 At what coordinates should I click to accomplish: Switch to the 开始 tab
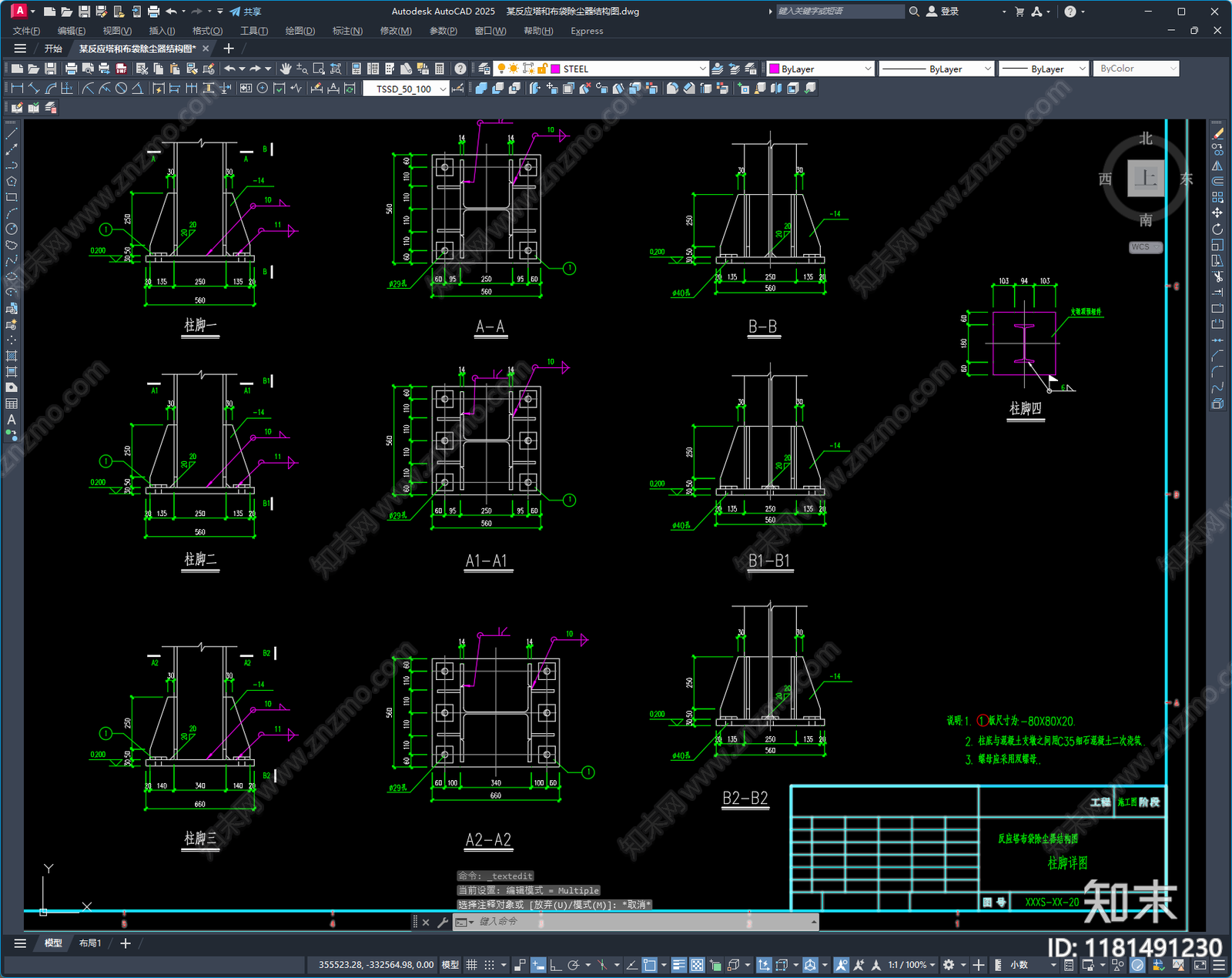coord(53,49)
